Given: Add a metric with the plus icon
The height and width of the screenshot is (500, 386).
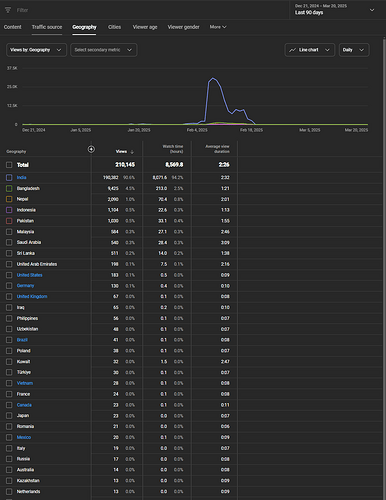Looking at the screenshot, I should tap(91, 149).
